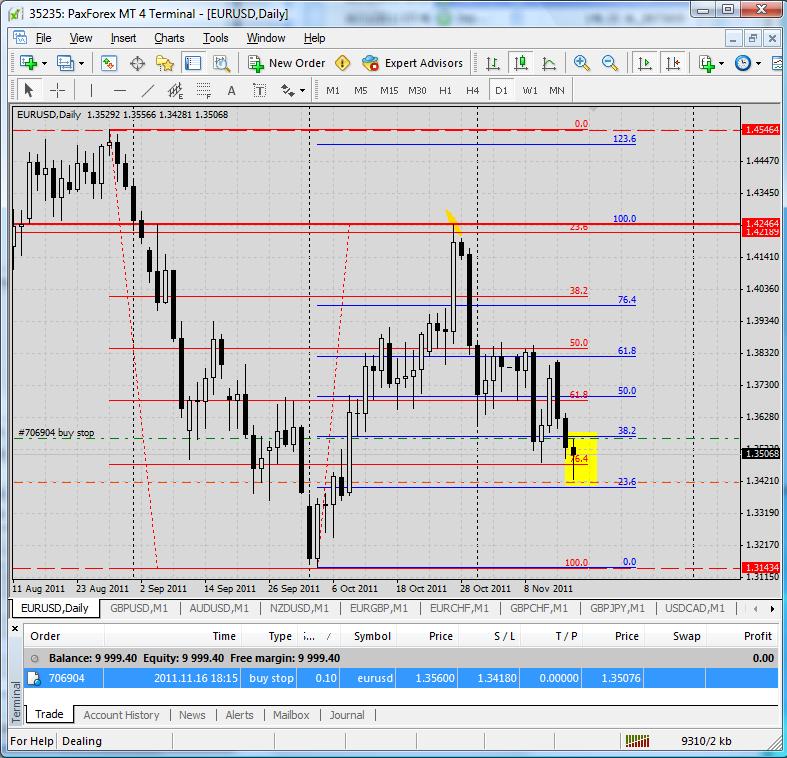Switch to Candlesticks chart display

(x=521, y=63)
